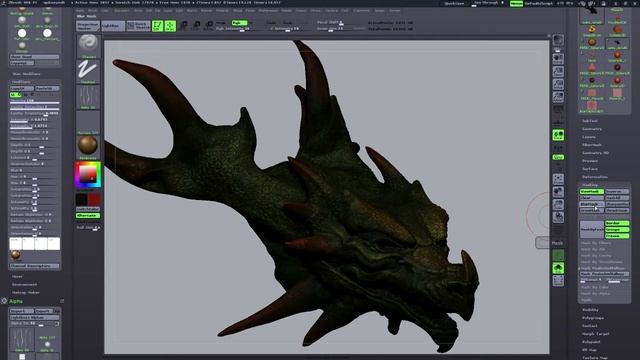Select the red main color swatch

pos(94,200)
